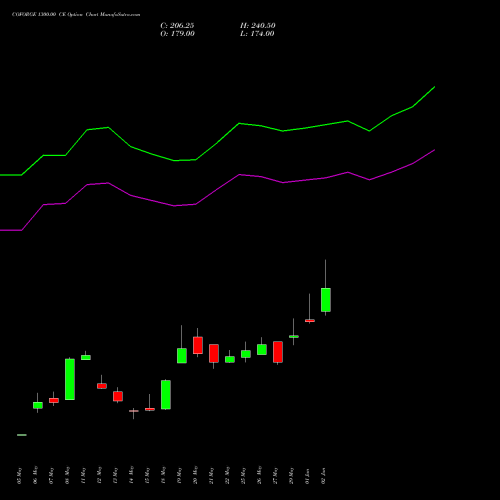Click the 01 Jun date label
The image size is (500, 500).
[307, 475]
